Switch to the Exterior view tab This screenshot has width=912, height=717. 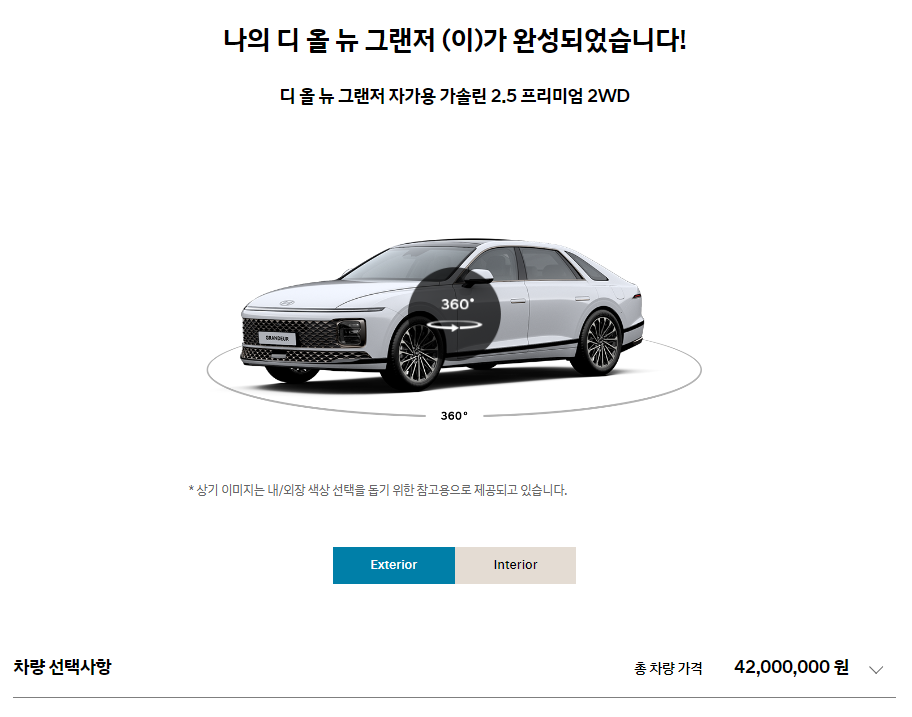[x=394, y=565]
